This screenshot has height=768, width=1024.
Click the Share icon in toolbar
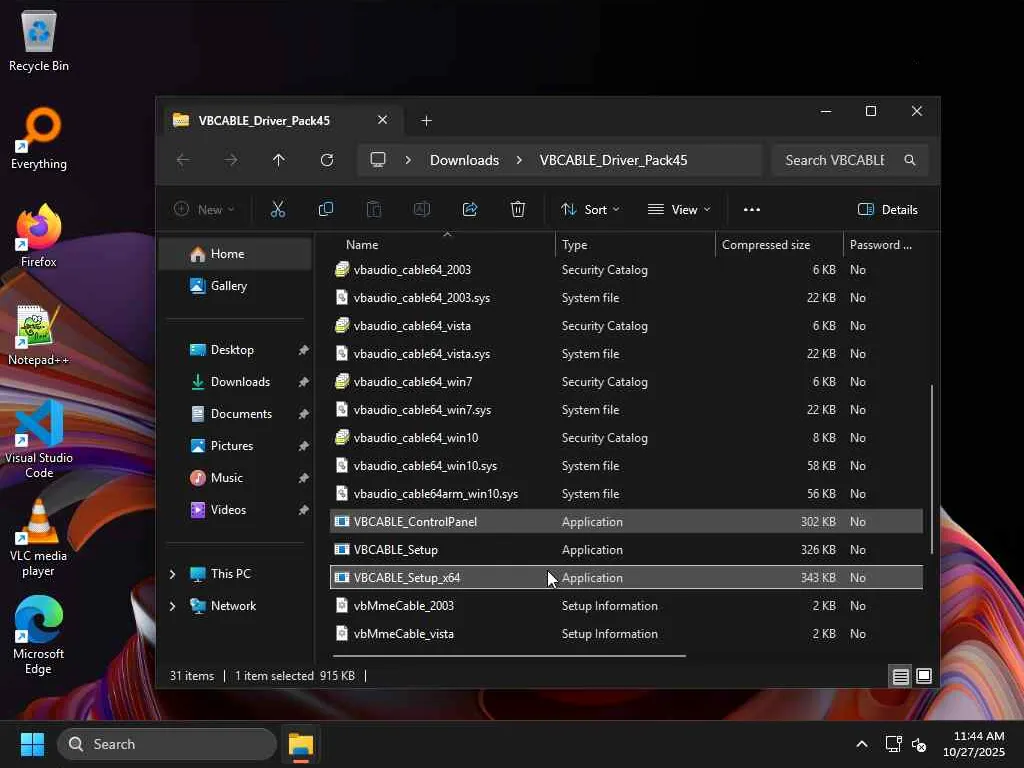(x=470, y=209)
